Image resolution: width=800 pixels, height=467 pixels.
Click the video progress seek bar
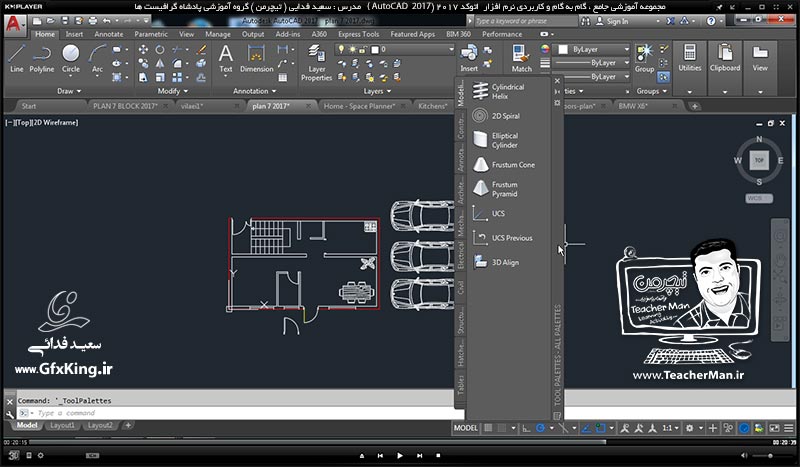[x=400, y=443]
